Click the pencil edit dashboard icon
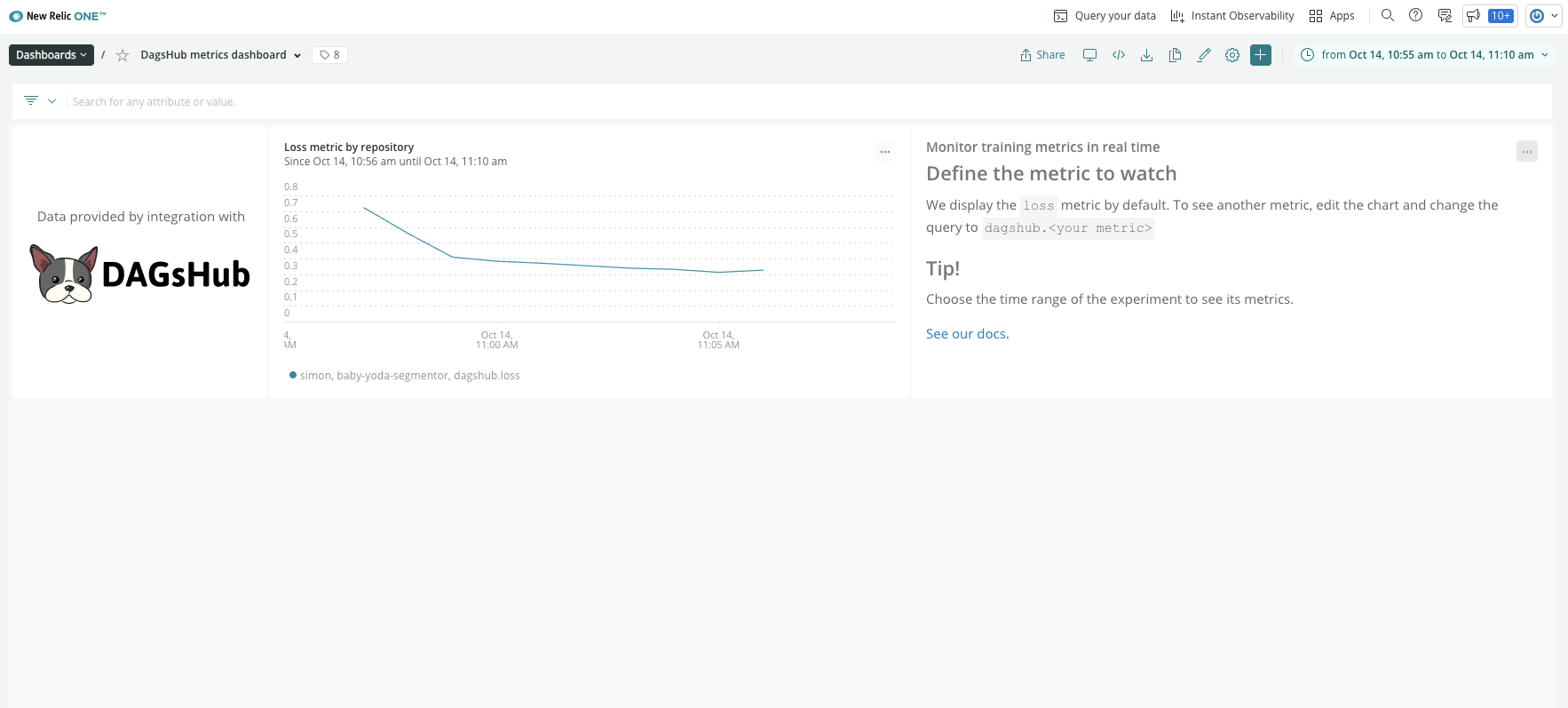The height and width of the screenshot is (708, 1568). 1204,55
